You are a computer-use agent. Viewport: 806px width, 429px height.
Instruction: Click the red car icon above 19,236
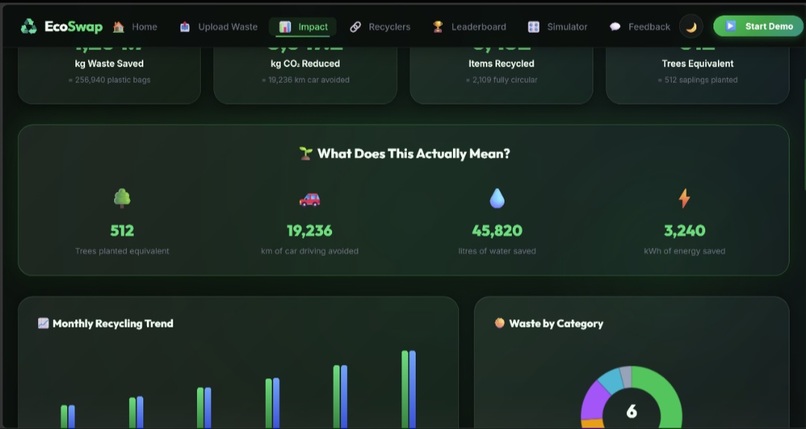point(309,199)
